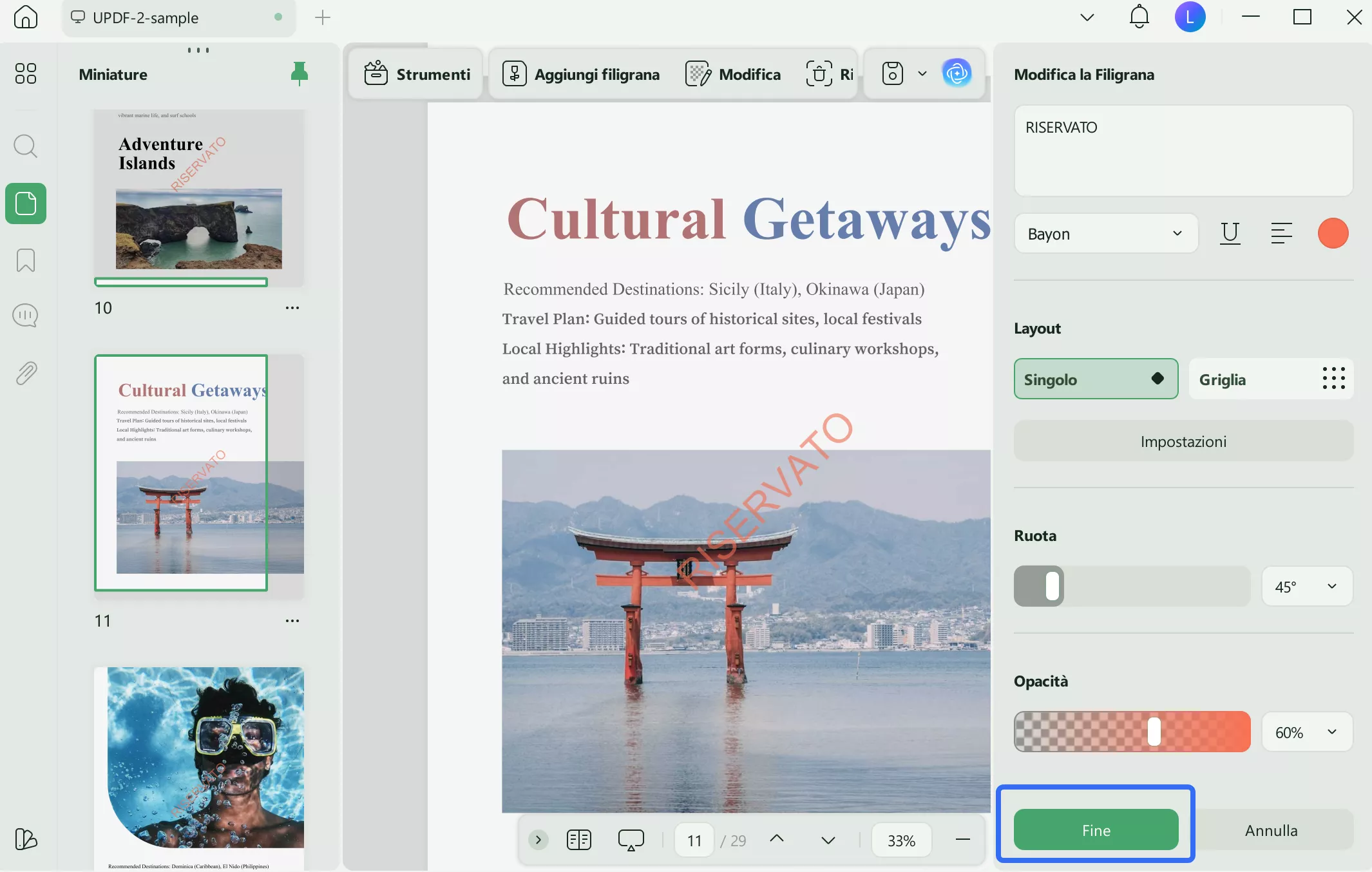The image size is (1372, 872).
Task: Open text alignment options icon
Action: click(1281, 233)
